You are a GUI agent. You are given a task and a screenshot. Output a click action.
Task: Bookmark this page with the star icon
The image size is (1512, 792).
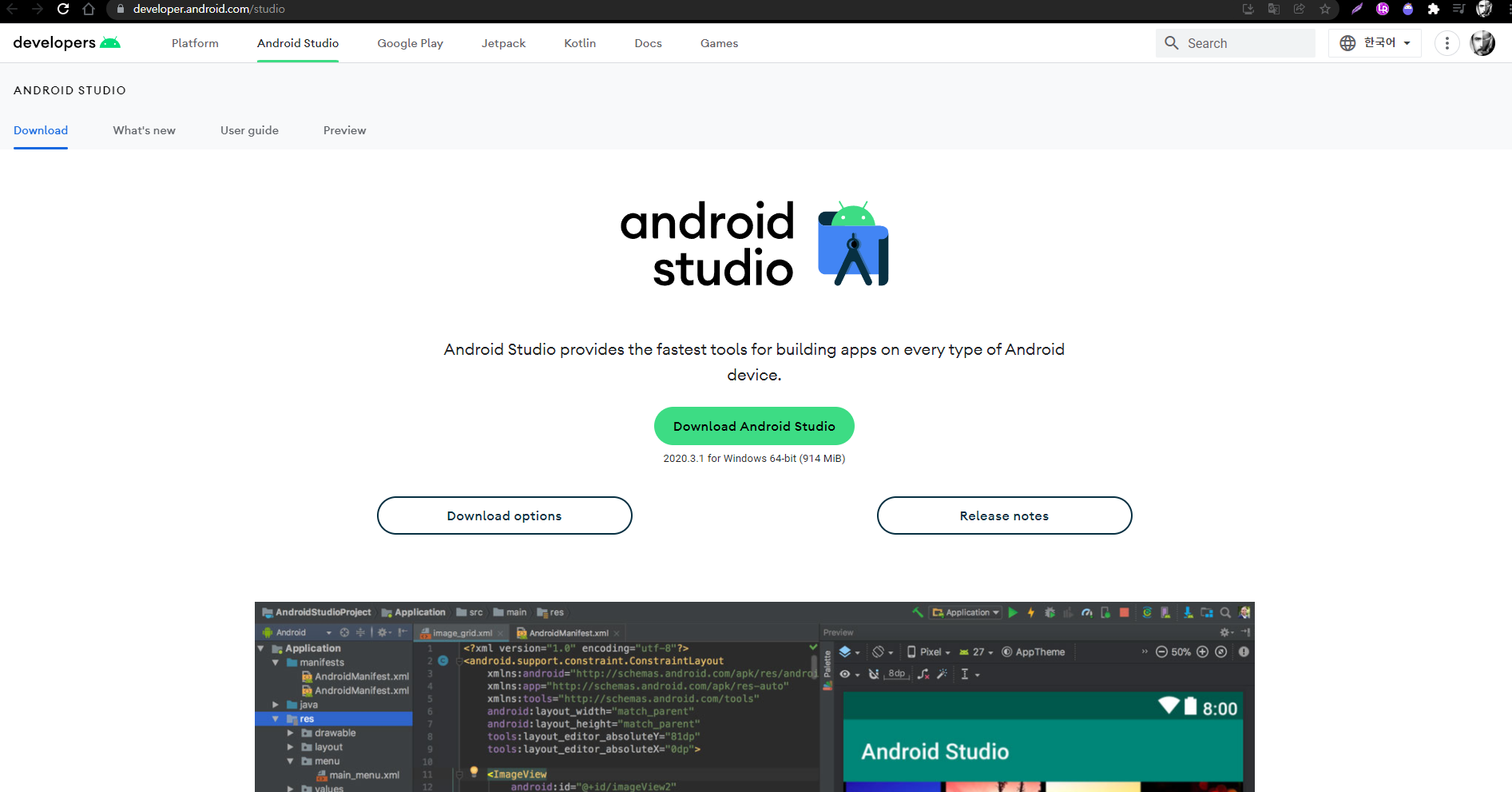pyautogui.click(x=1325, y=9)
